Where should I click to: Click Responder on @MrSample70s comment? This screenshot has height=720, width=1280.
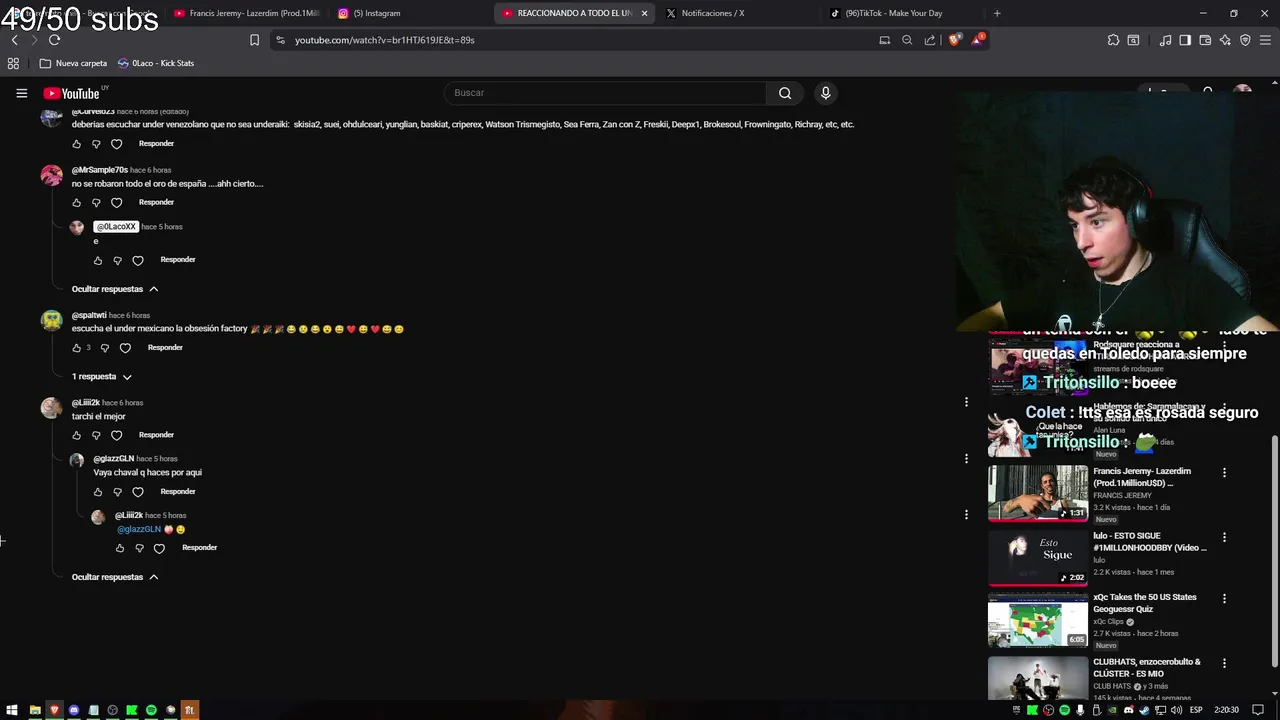[156, 203]
